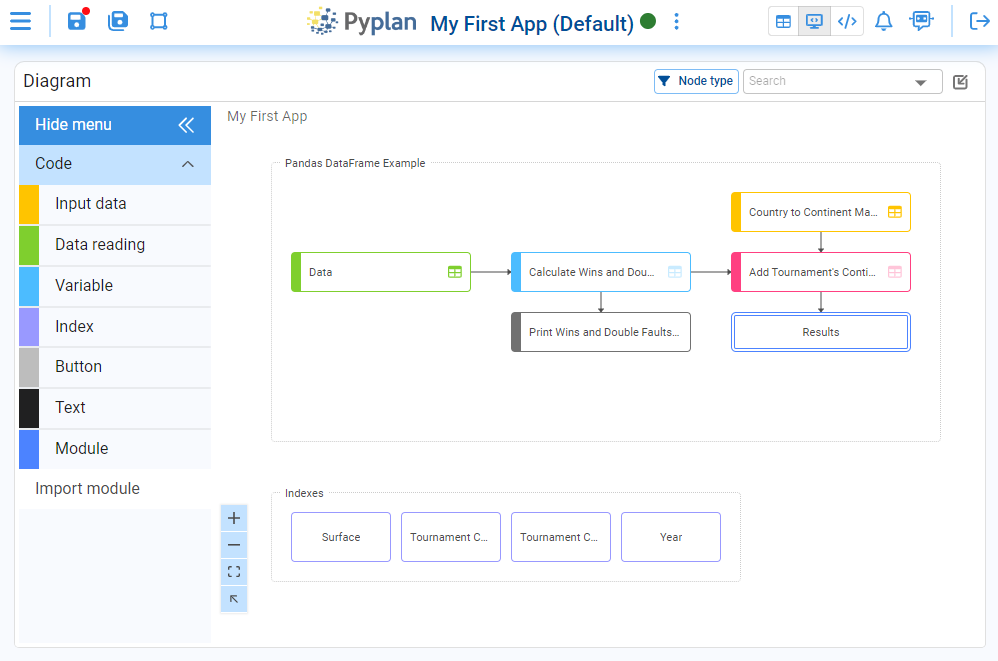This screenshot has width=998, height=661.
Task: Select the Data reading node type
Action: pyautogui.click(x=100, y=245)
